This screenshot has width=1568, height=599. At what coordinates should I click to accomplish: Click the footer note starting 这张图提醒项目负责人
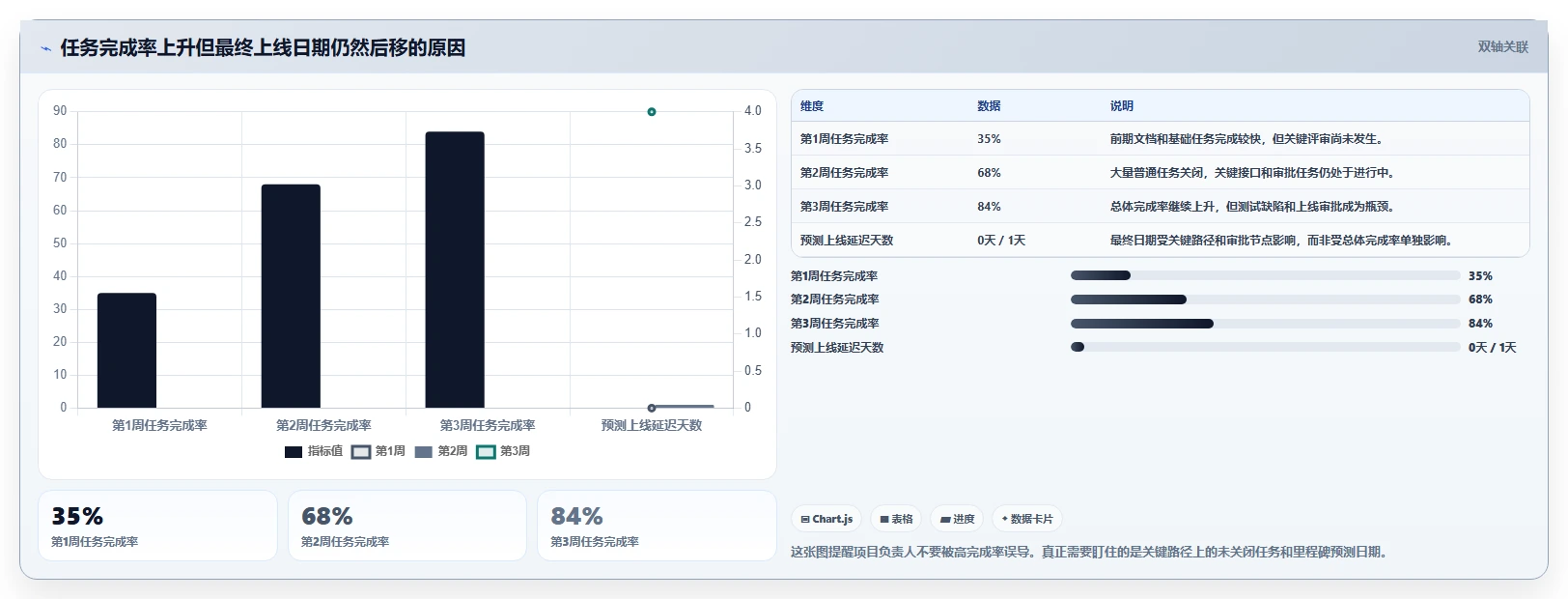1091,553
